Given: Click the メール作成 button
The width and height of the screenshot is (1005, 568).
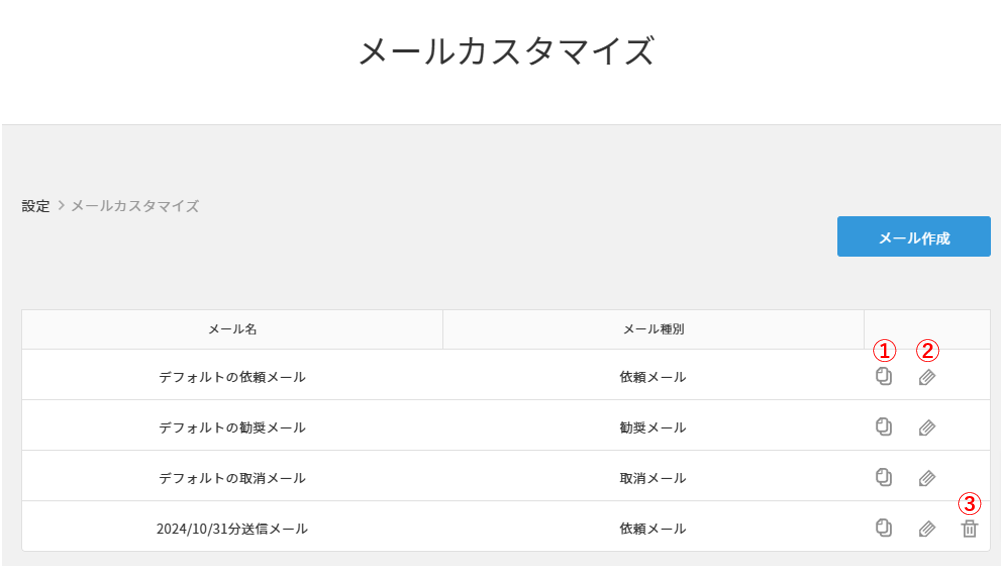Looking at the screenshot, I should click(x=913, y=237).
